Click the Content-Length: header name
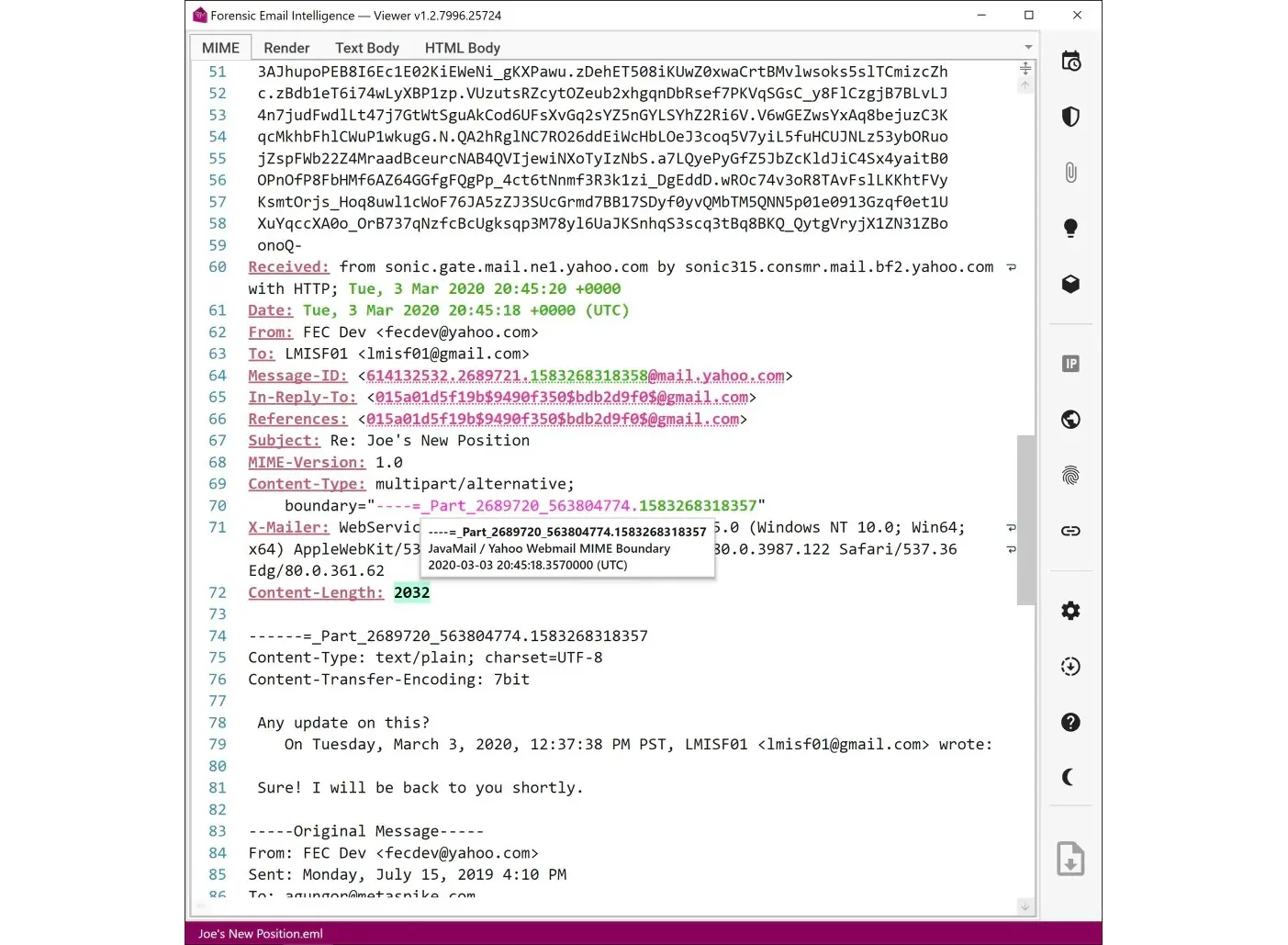This screenshot has width=1288, height=945. 316,593
